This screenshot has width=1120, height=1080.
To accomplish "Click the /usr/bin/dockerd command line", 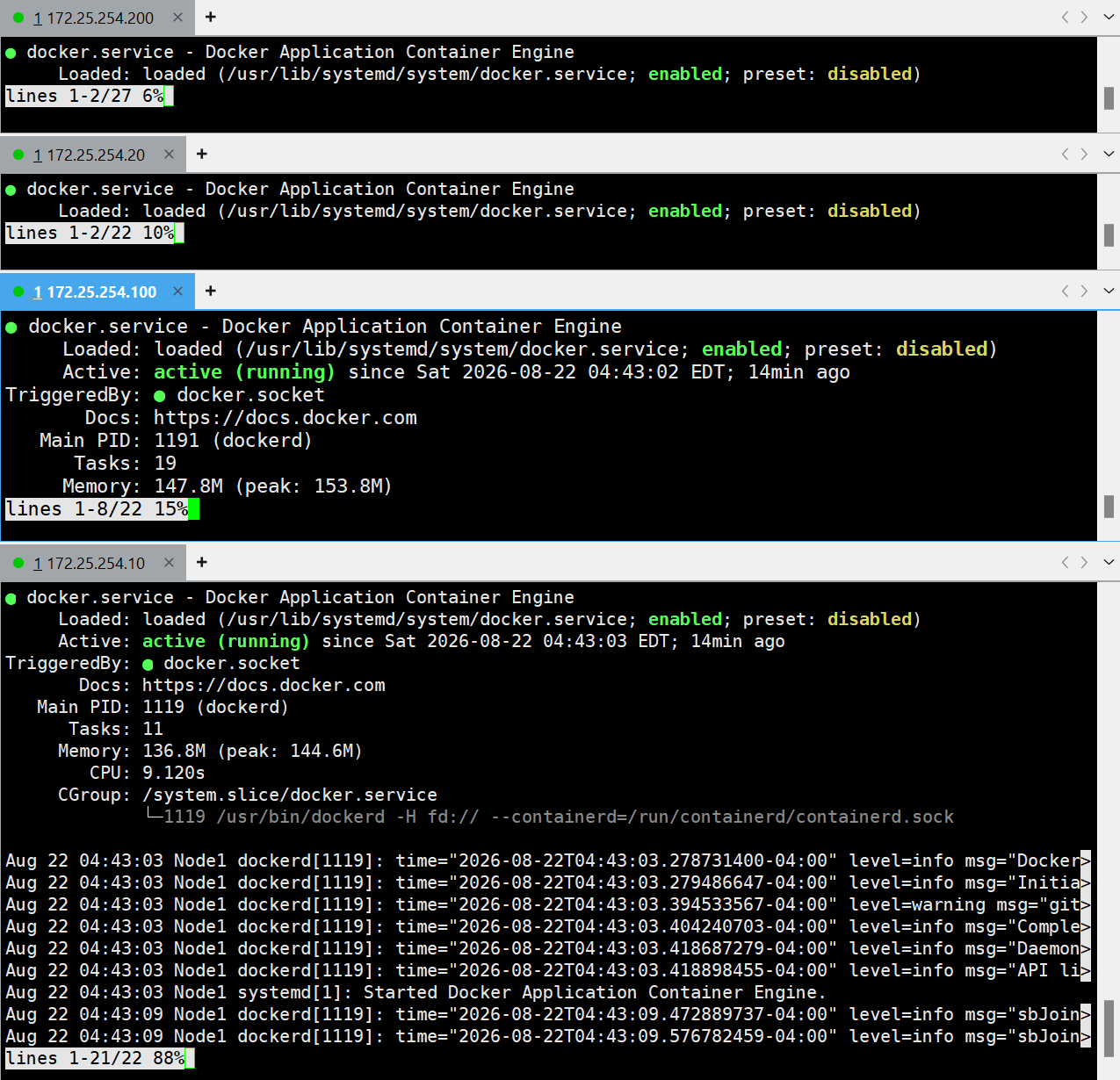I will [559, 817].
